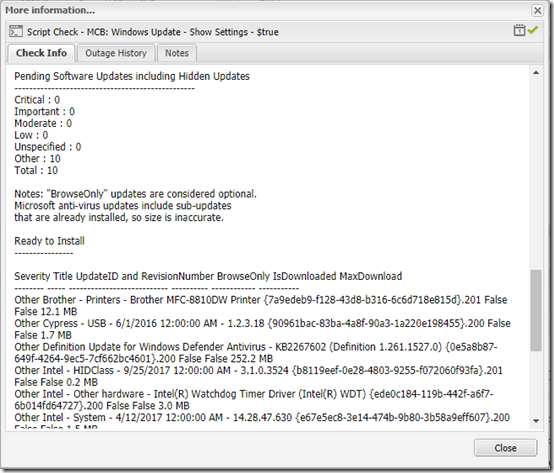Click the scrollbar up arrow
The image size is (554, 473).
[536, 73]
